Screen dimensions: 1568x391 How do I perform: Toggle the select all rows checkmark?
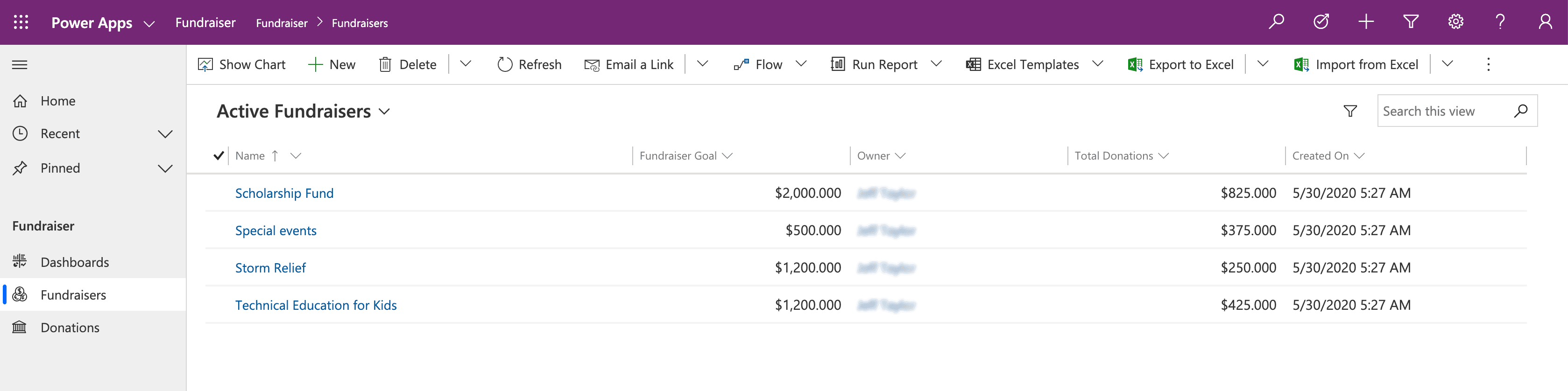(x=219, y=156)
